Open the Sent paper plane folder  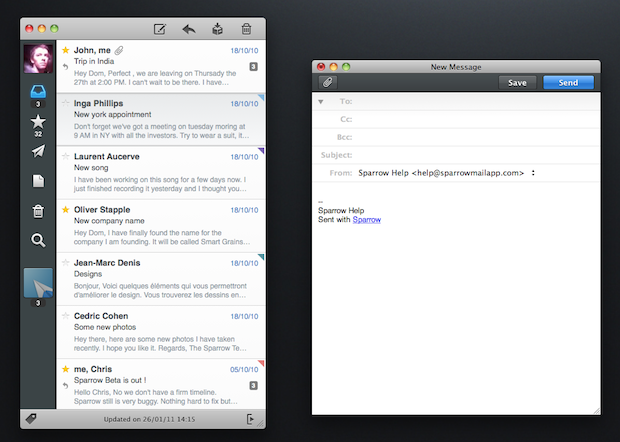[38, 151]
